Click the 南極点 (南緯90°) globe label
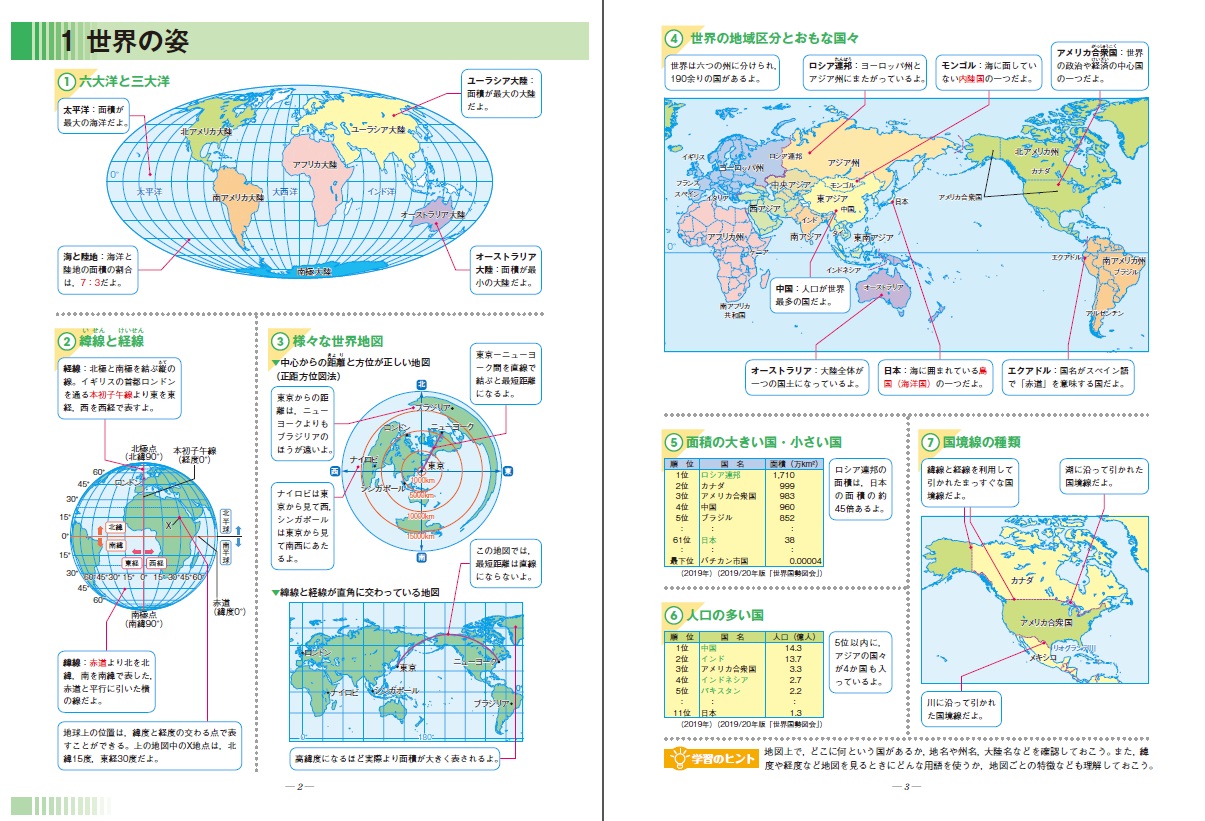This screenshot has height=821, width=1205. (144, 617)
